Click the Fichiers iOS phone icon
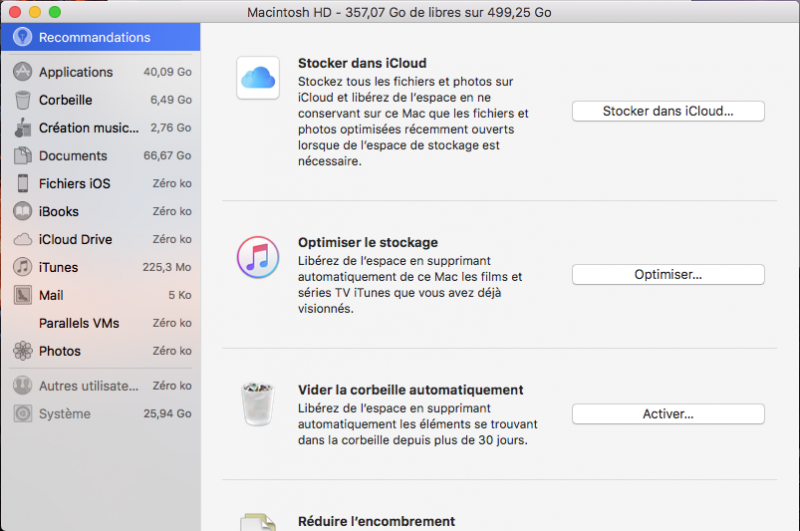This screenshot has height=531, width=800. click(22, 183)
